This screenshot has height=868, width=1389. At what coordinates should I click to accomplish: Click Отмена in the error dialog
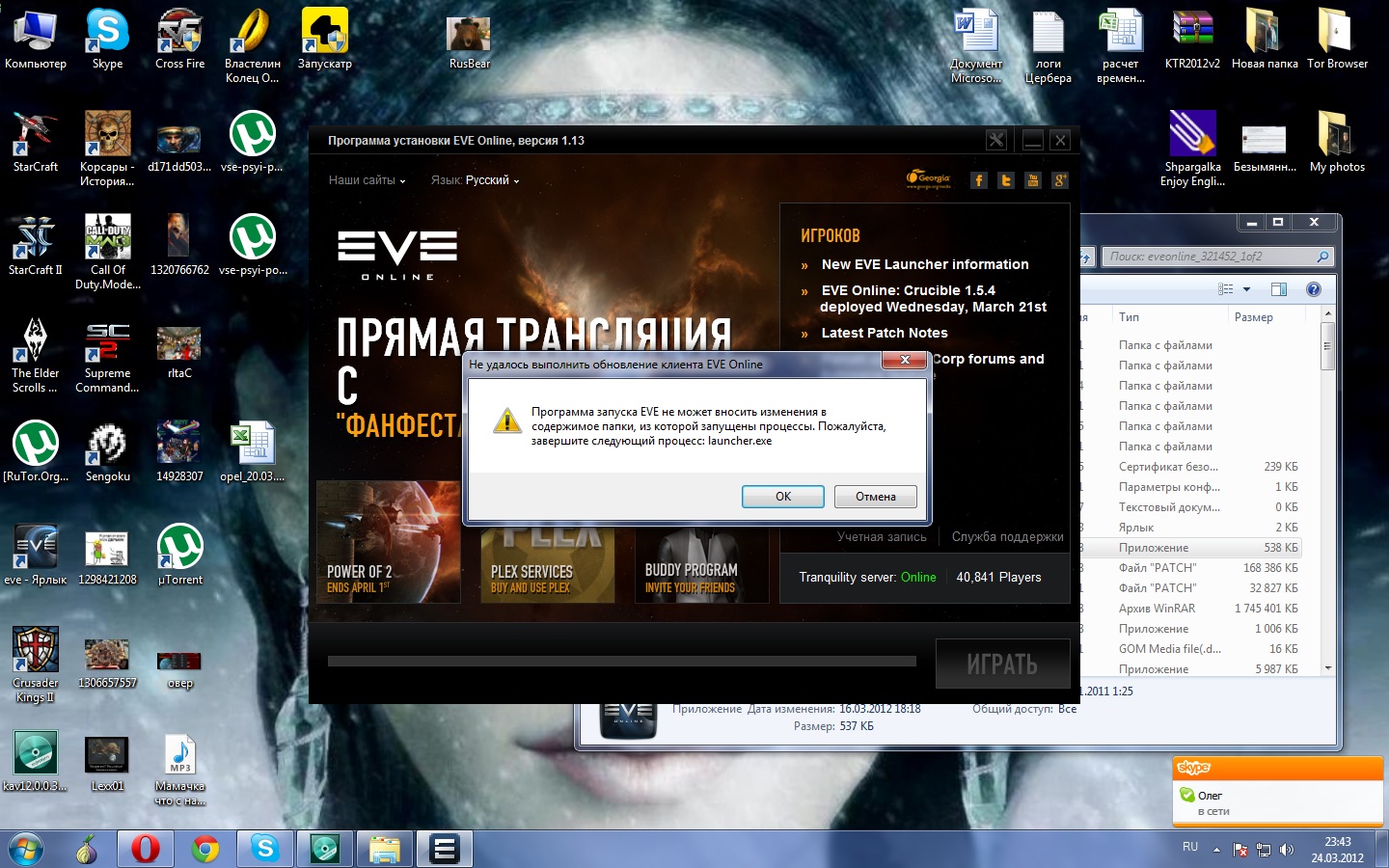point(875,497)
